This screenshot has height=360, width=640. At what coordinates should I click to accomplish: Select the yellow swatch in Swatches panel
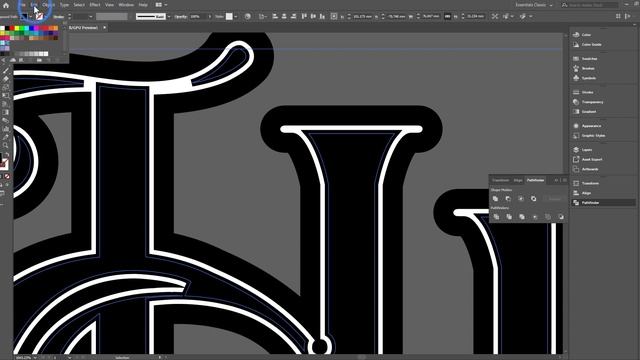pos(17,28)
